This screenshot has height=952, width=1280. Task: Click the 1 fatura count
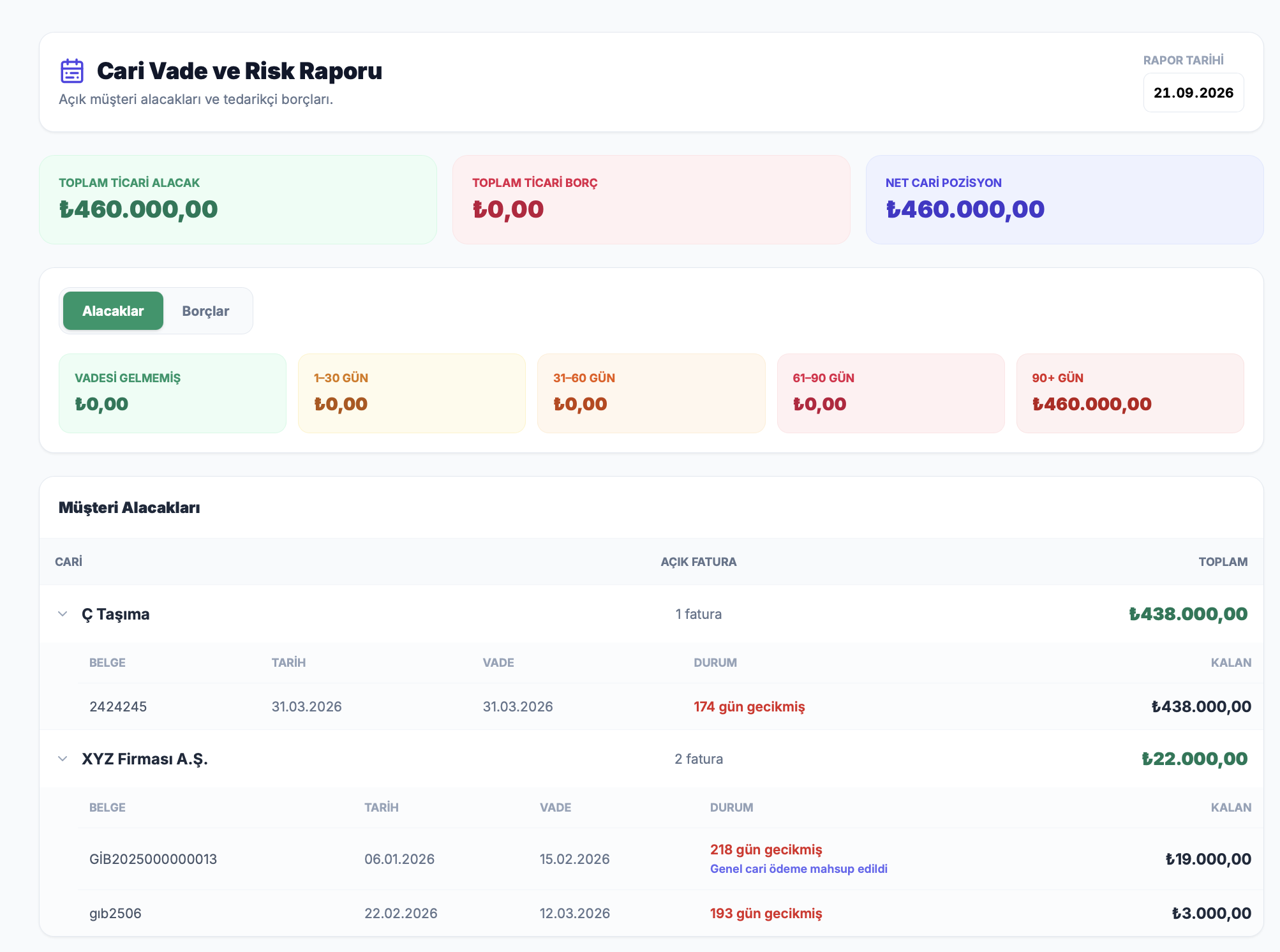click(699, 614)
